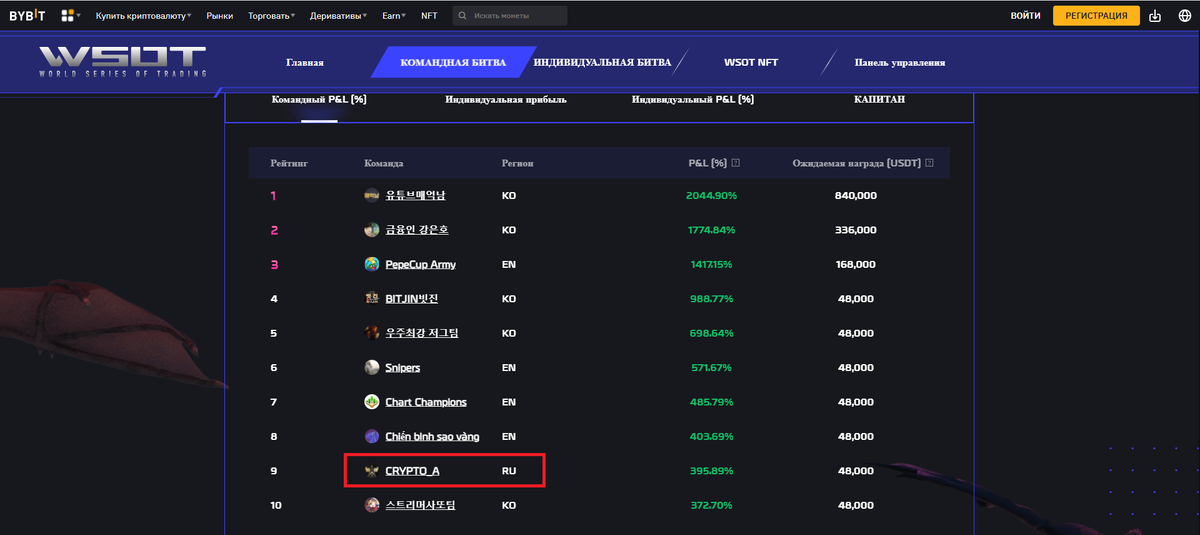The image size is (1200, 535).
Task: Click the РЕГИСТРАЦИЯ button
Action: [x=1096, y=16]
